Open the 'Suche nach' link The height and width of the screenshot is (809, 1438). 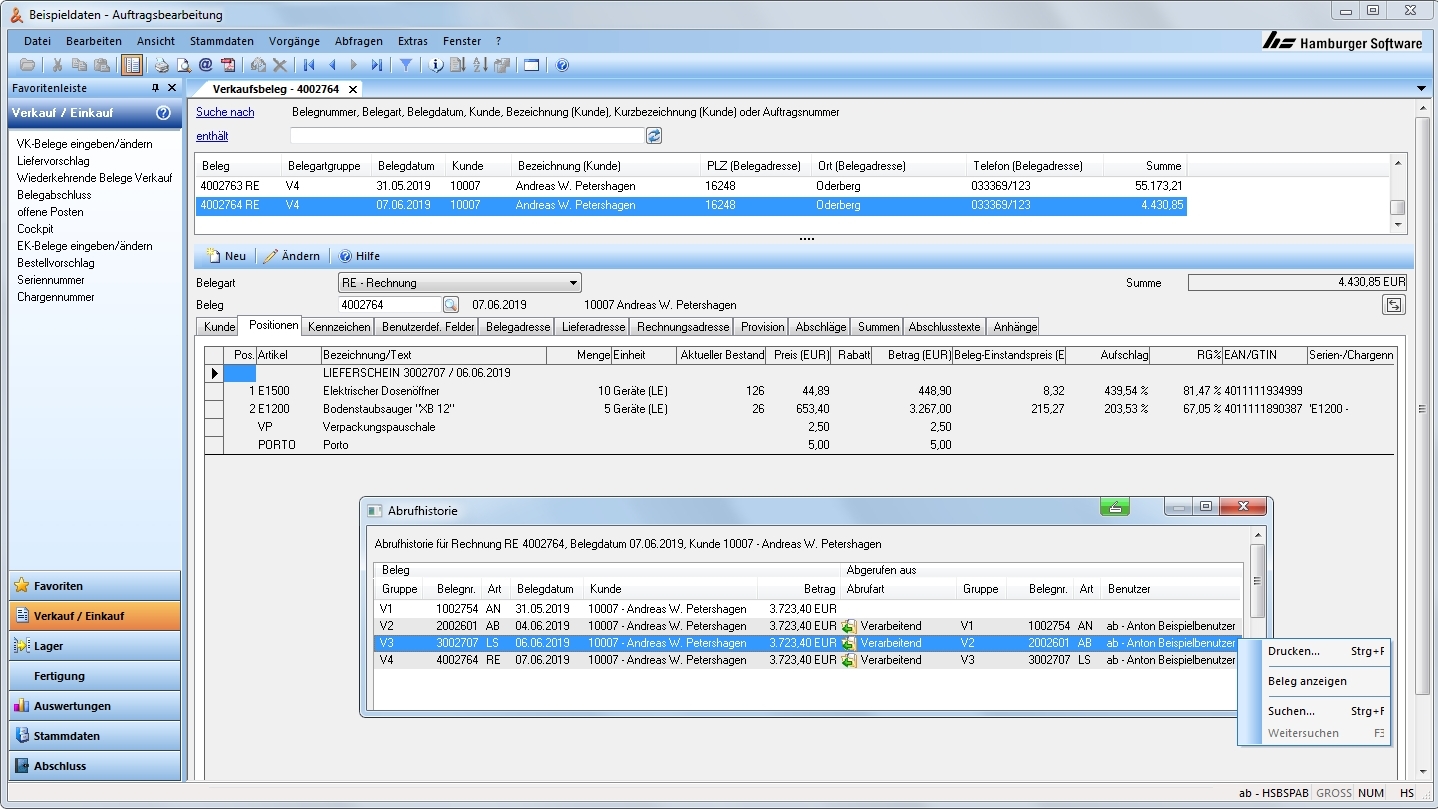(225, 112)
